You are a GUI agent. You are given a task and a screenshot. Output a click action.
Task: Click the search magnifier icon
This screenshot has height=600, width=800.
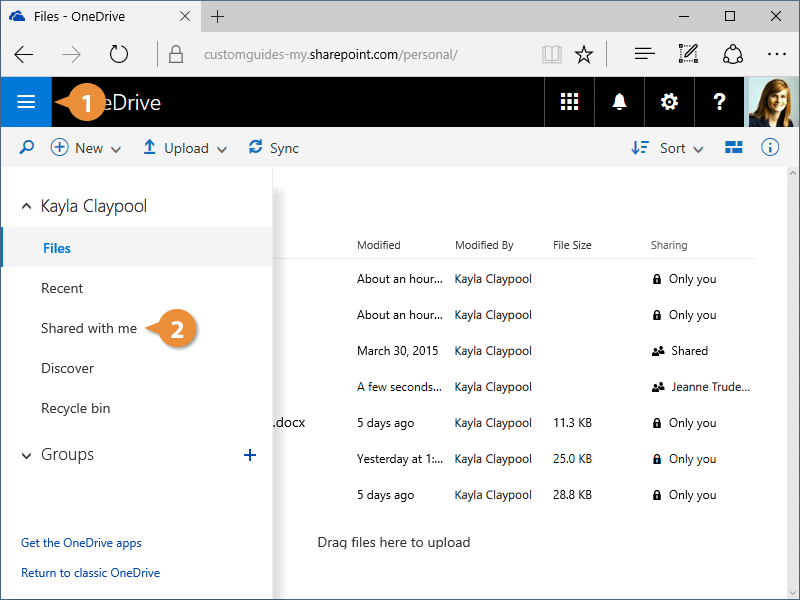click(27, 148)
